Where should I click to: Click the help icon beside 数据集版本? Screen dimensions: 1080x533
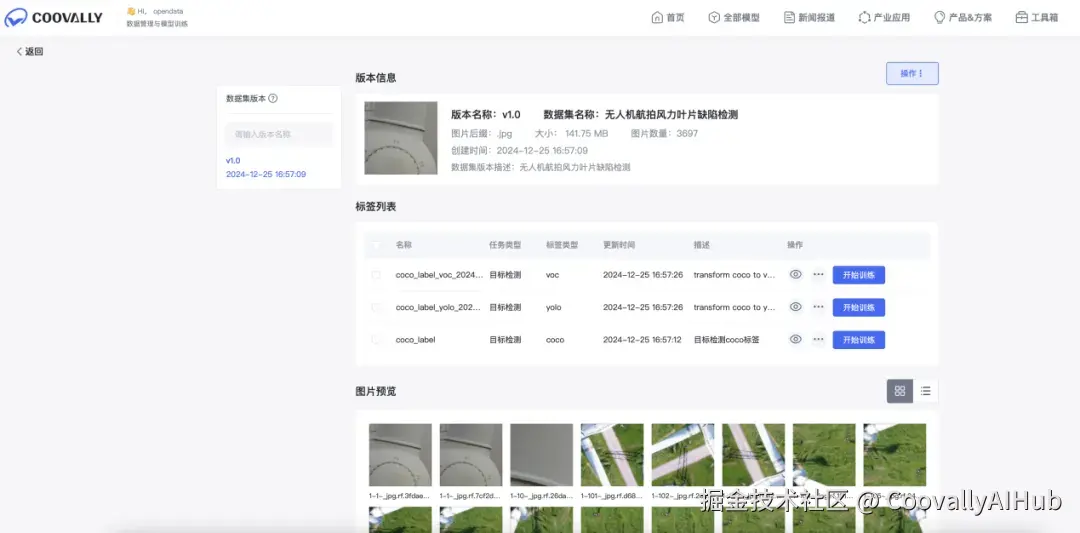tap(273, 98)
